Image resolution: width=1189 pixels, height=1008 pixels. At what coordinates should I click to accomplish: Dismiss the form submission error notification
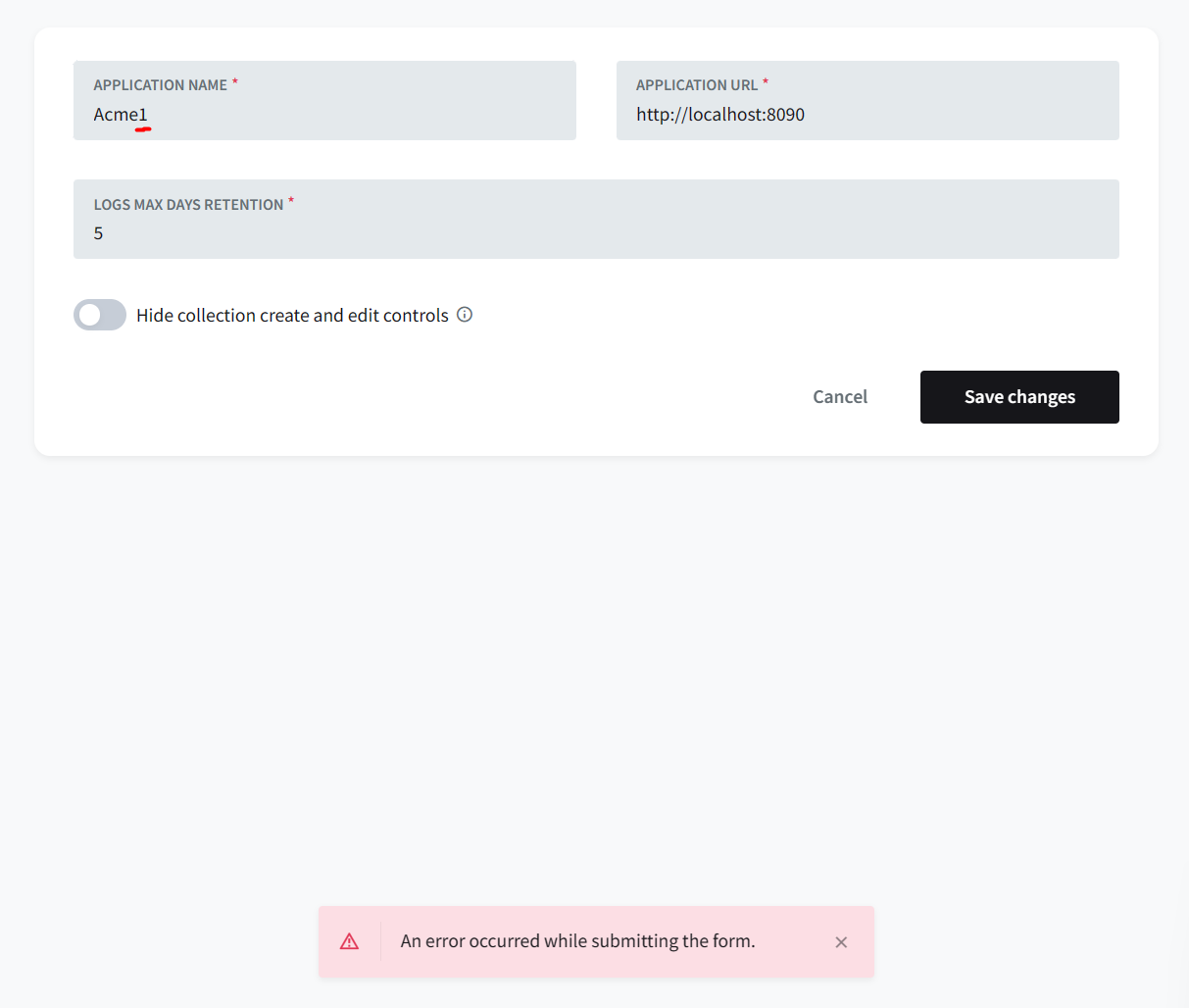point(841,941)
